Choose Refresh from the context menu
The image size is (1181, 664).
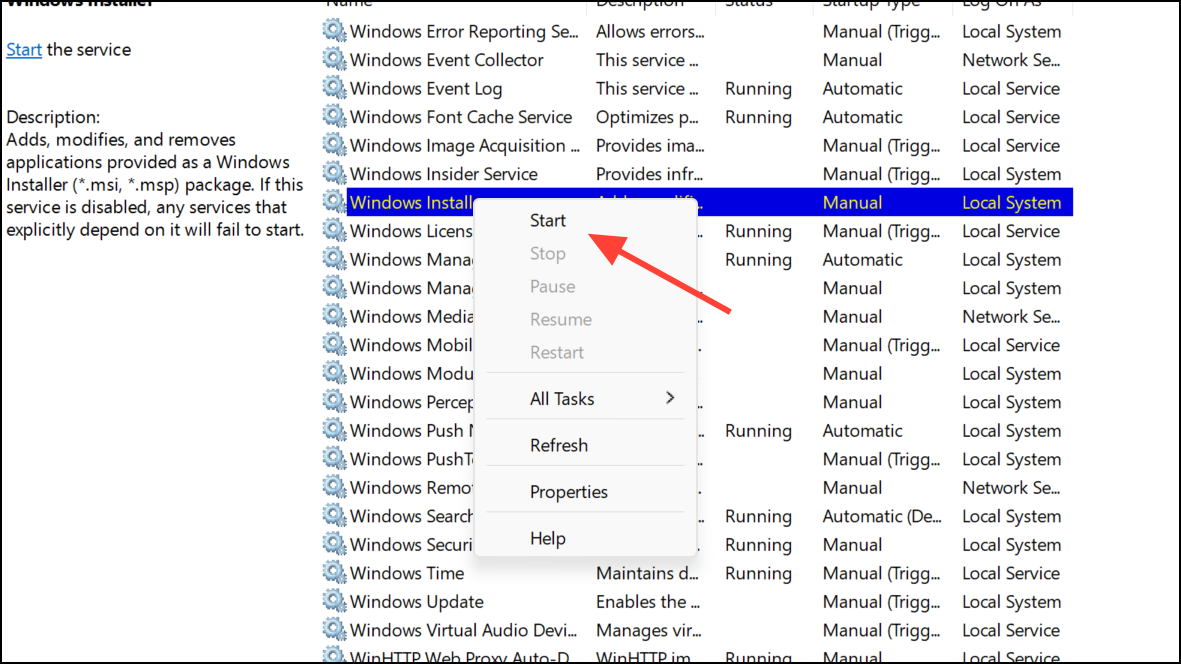tap(559, 446)
